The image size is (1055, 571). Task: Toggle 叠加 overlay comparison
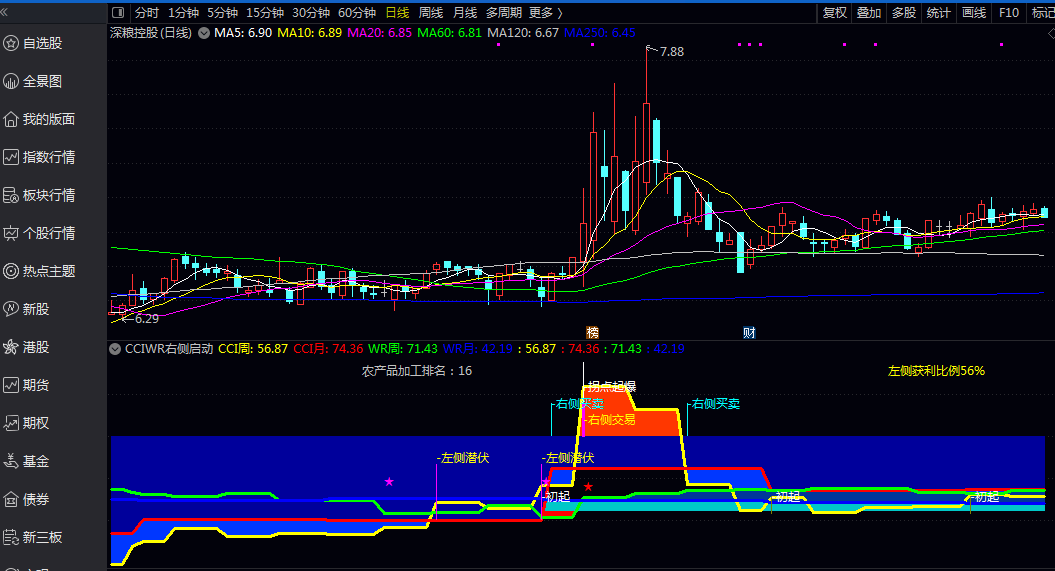click(x=869, y=13)
